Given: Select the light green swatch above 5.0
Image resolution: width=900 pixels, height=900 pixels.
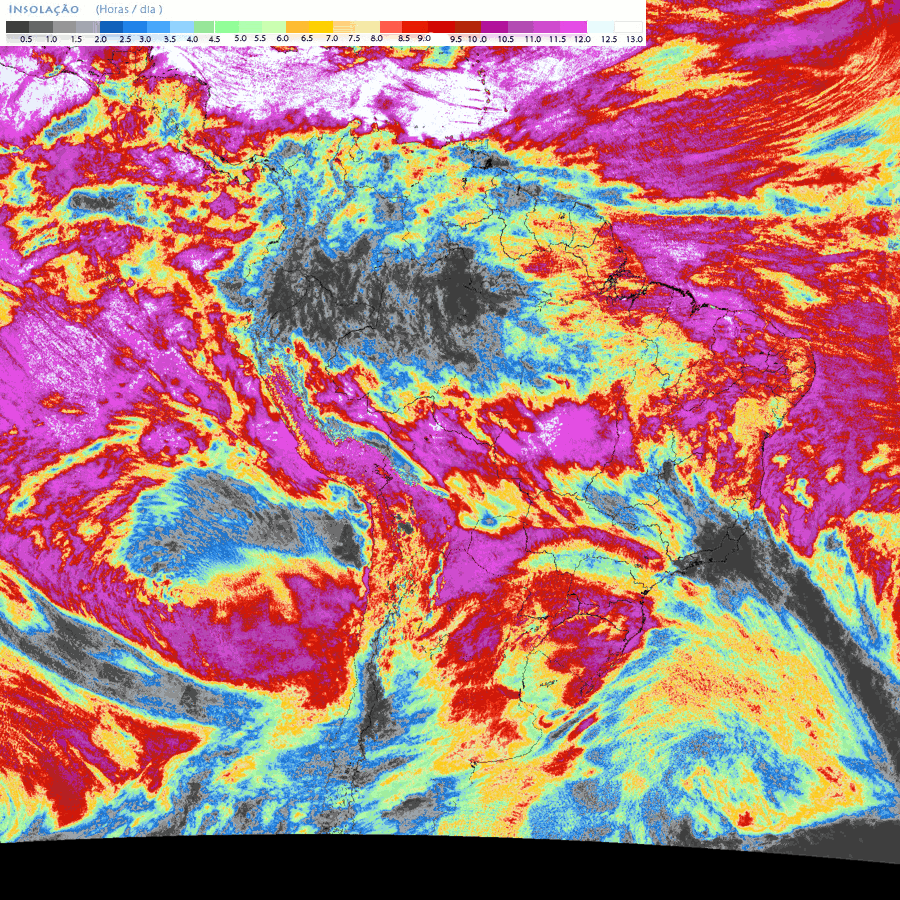Looking at the screenshot, I should click(227, 27).
